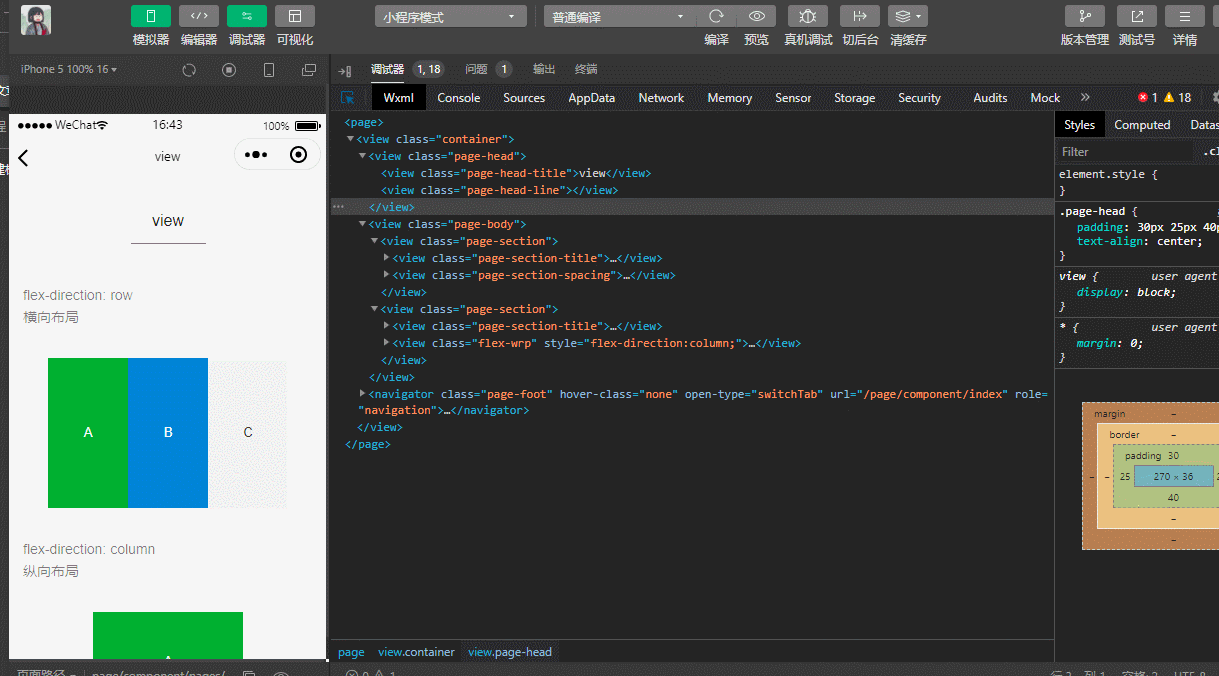Open the 详情 details menu icon
The width and height of the screenshot is (1219, 676).
[1185, 16]
